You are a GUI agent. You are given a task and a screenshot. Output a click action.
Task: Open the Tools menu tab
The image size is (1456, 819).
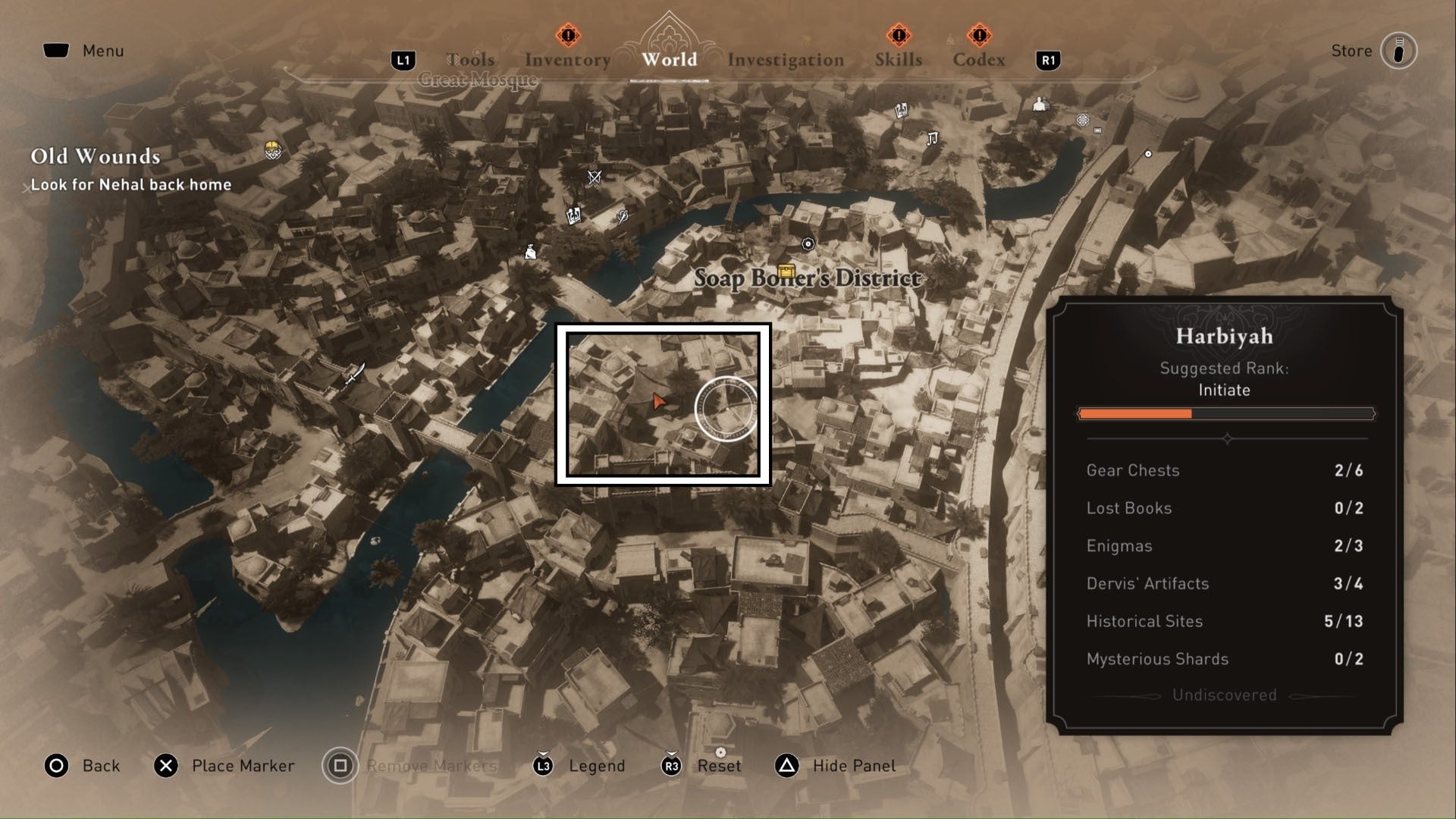click(468, 58)
